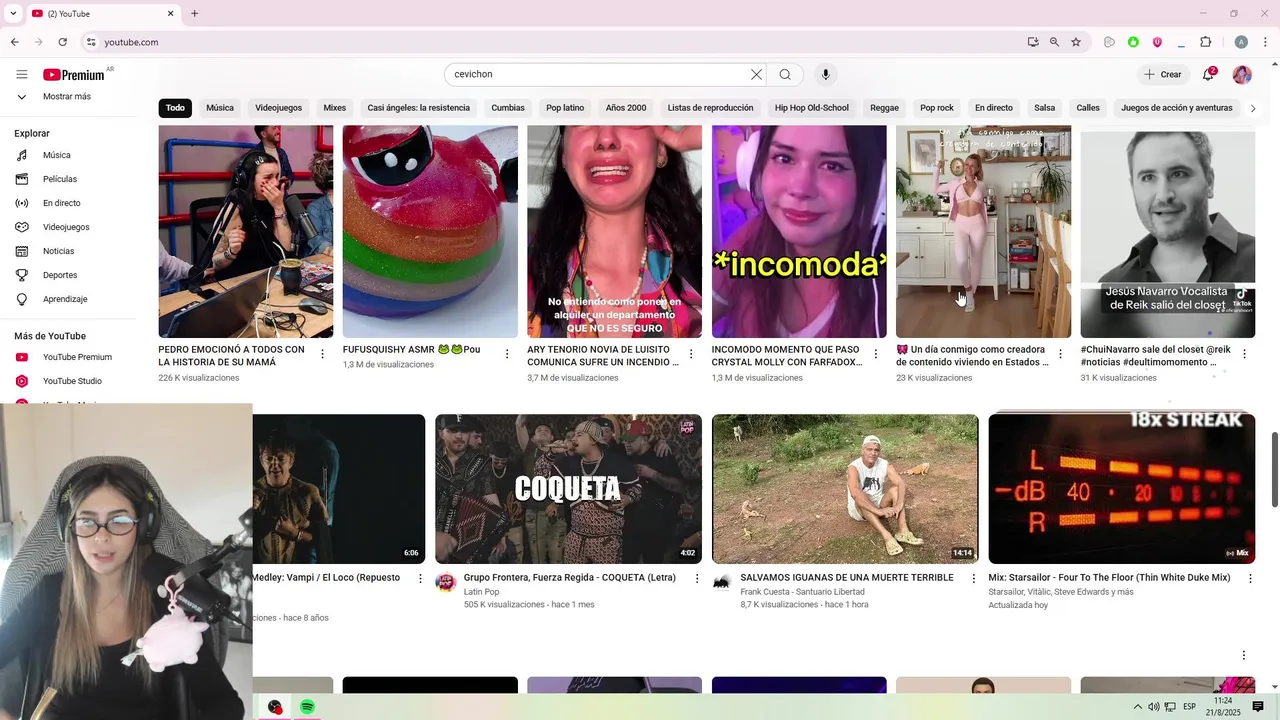The height and width of the screenshot is (720, 1280).
Task: Open options for Un día conmigo short
Action: pyautogui.click(x=1060, y=354)
